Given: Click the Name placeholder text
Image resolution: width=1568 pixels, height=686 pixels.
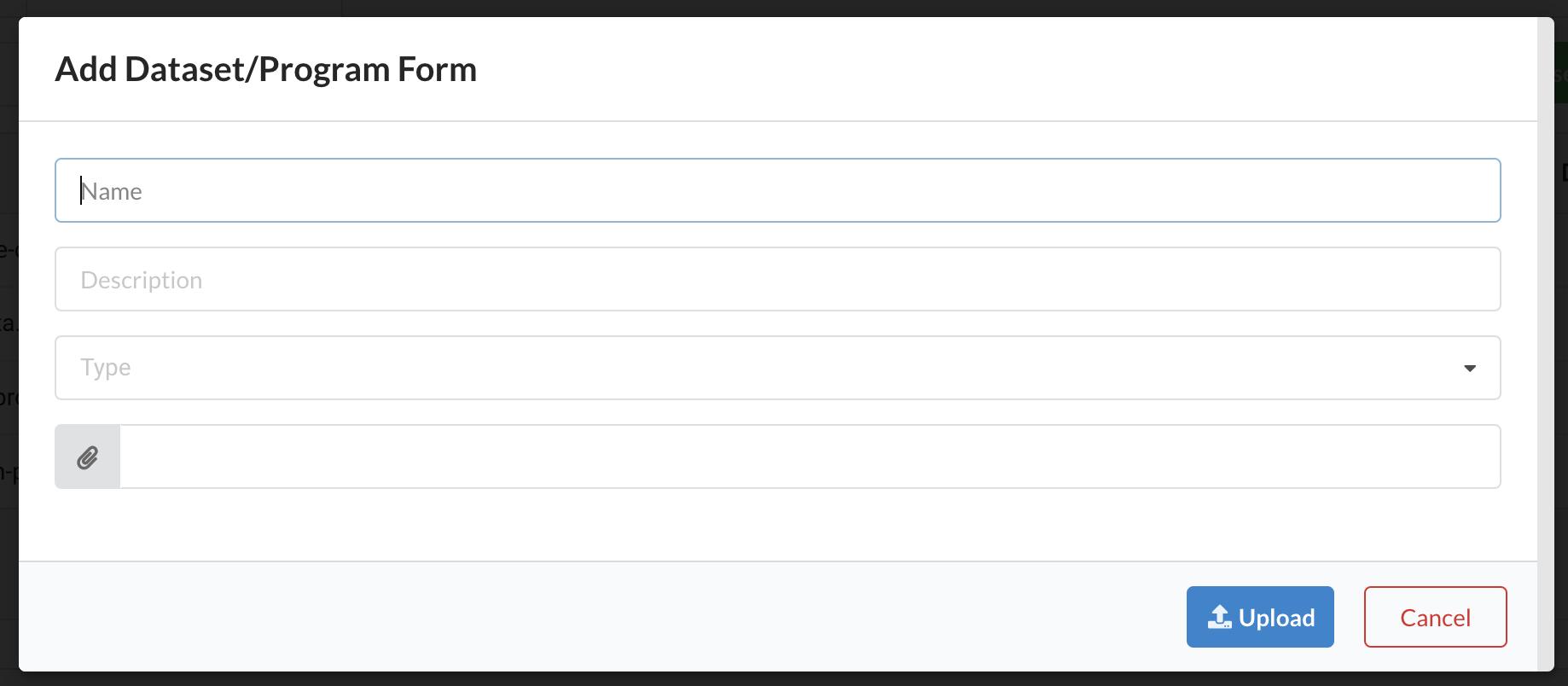Looking at the screenshot, I should pos(112,191).
